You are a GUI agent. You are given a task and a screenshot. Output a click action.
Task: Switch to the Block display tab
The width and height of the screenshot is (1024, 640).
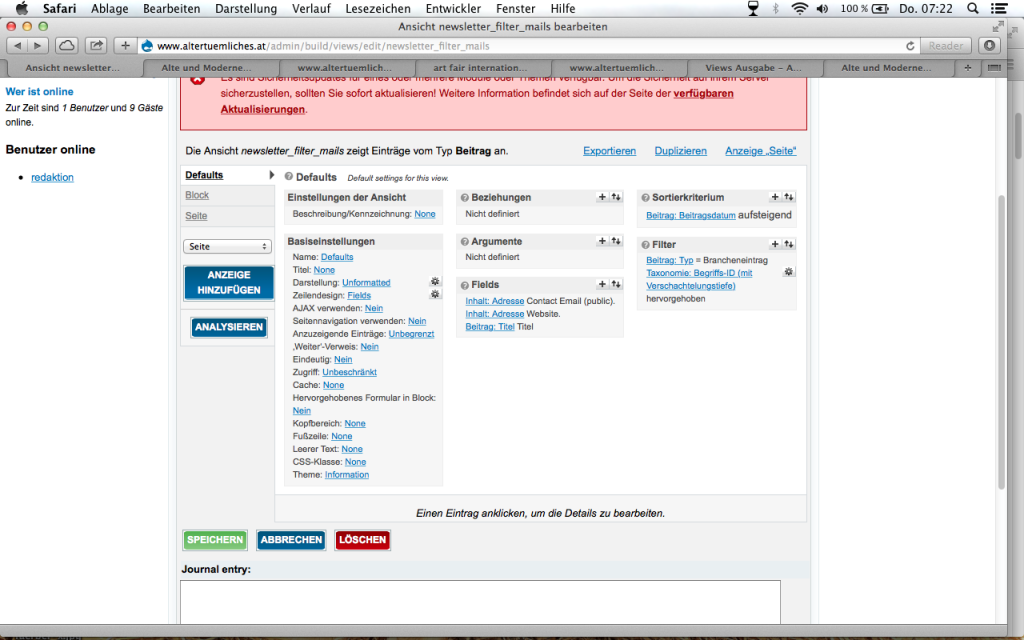[x=197, y=195]
